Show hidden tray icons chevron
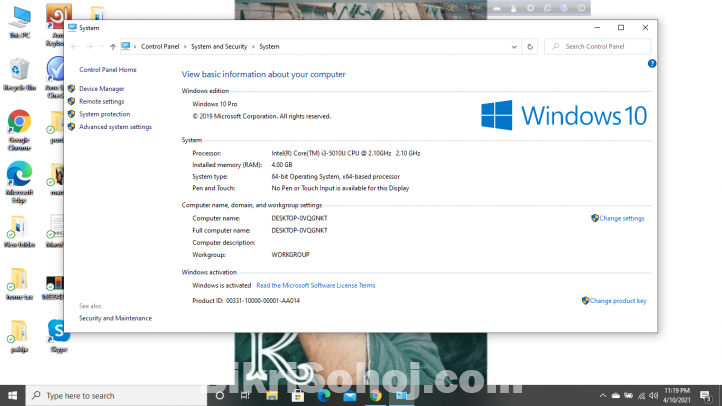 tap(602, 395)
